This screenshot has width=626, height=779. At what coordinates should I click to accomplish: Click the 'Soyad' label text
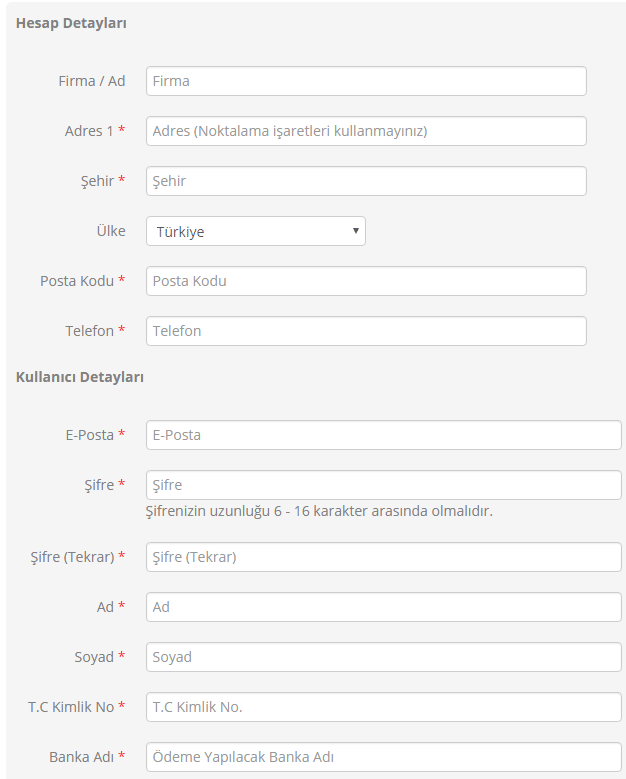94,657
